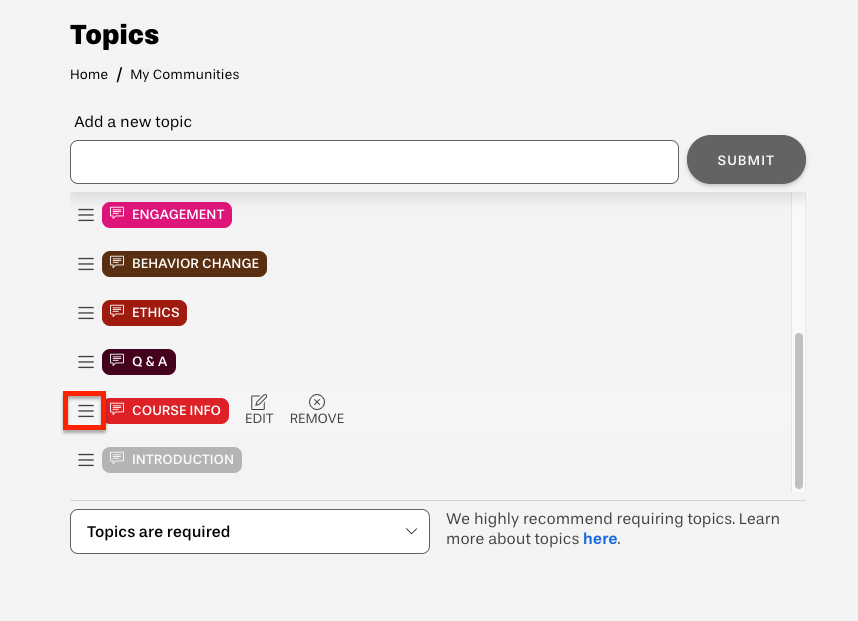This screenshot has height=621, width=858.
Task: Focus the Add a new topic text field
Action: (374, 162)
